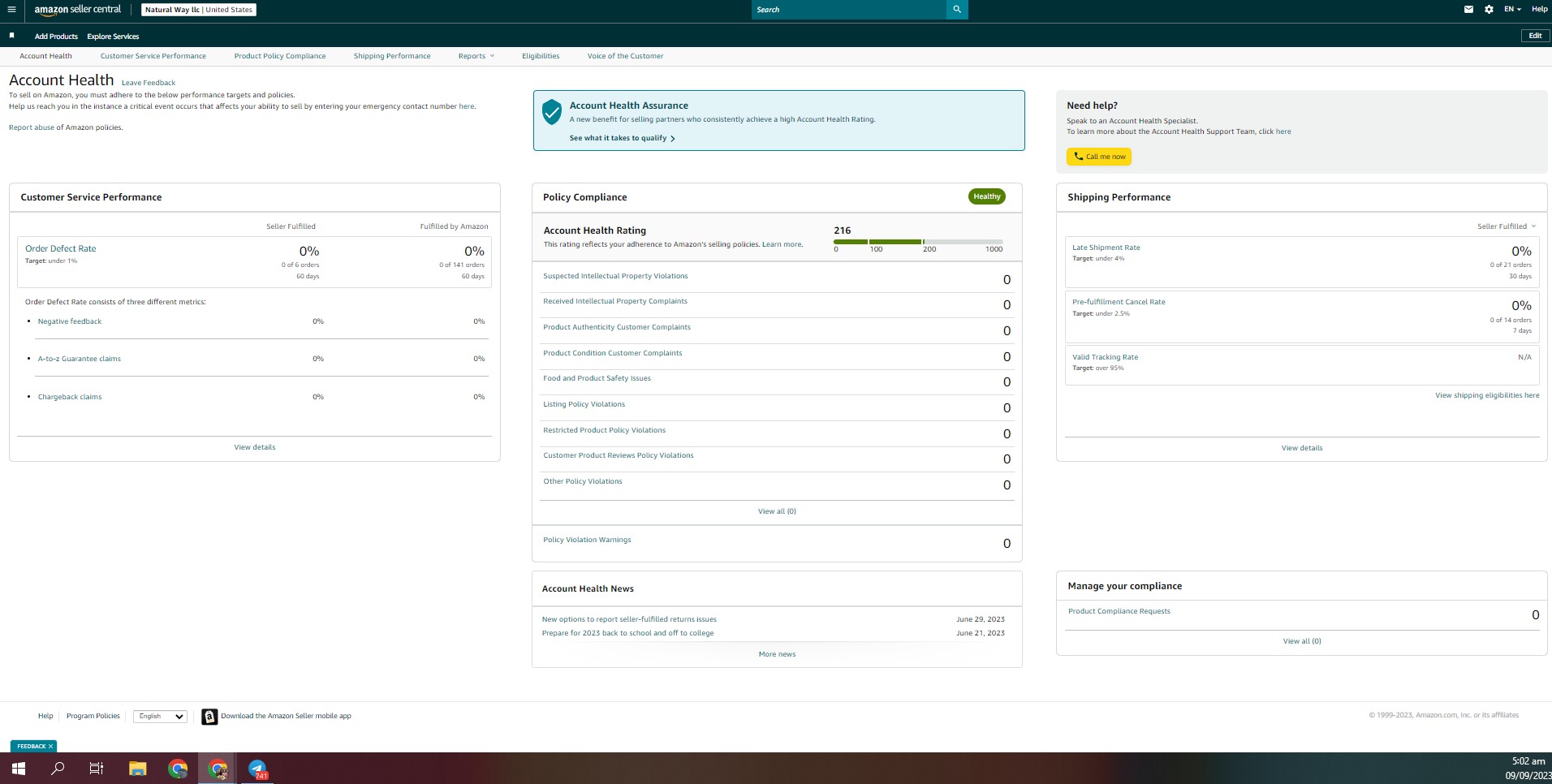Image resolution: width=1552 pixels, height=784 pixels.
Task: Open the English language selector
Action: point(160,717)
